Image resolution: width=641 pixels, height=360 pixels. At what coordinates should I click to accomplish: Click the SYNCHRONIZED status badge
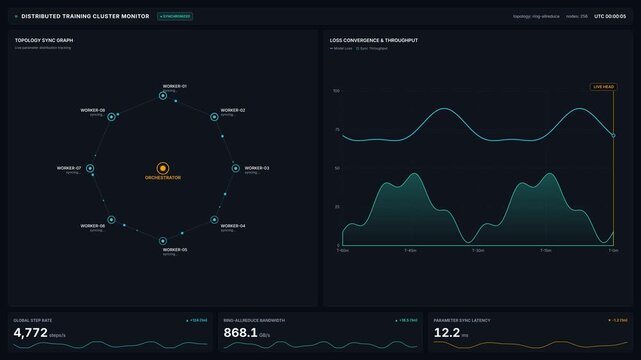(x=175, y=16)
